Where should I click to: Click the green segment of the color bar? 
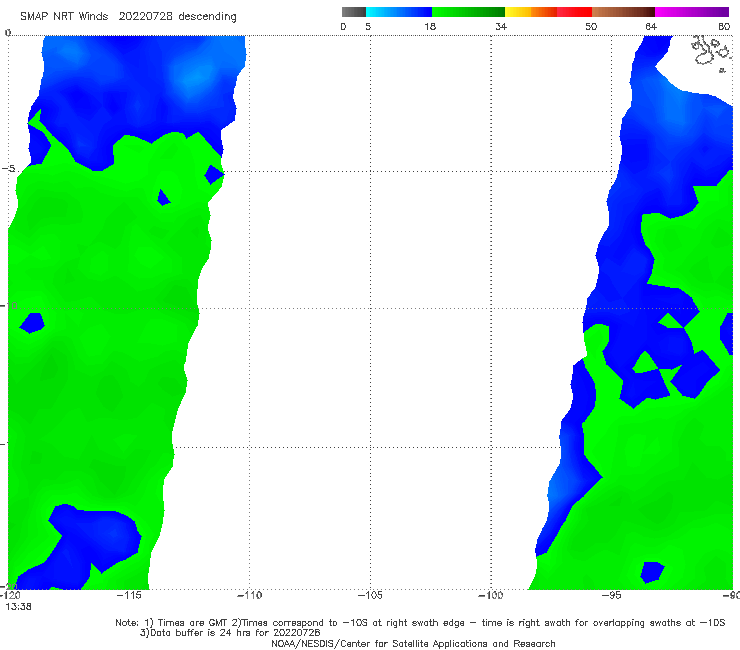click(468, 12)
